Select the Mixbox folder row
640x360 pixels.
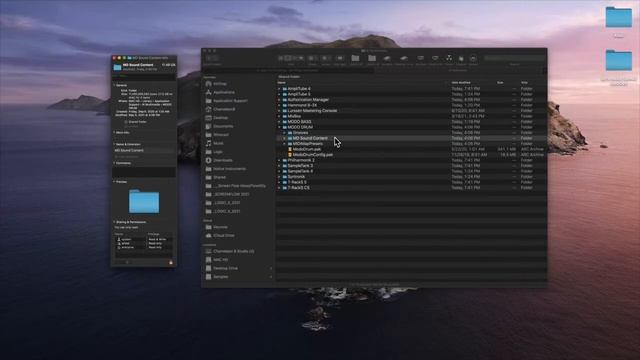tap(411, 116)
